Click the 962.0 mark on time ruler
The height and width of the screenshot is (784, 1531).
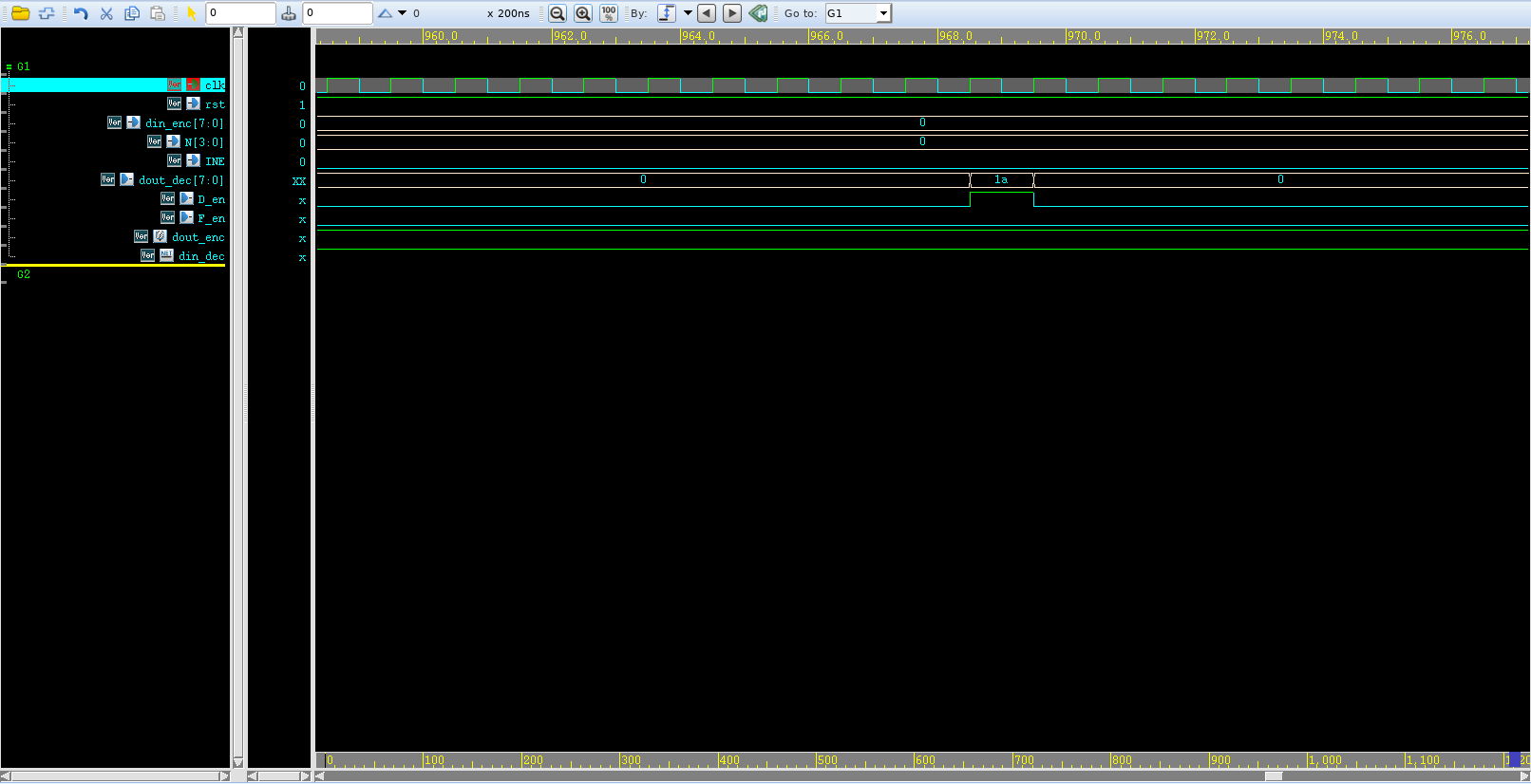pos(570,36)
